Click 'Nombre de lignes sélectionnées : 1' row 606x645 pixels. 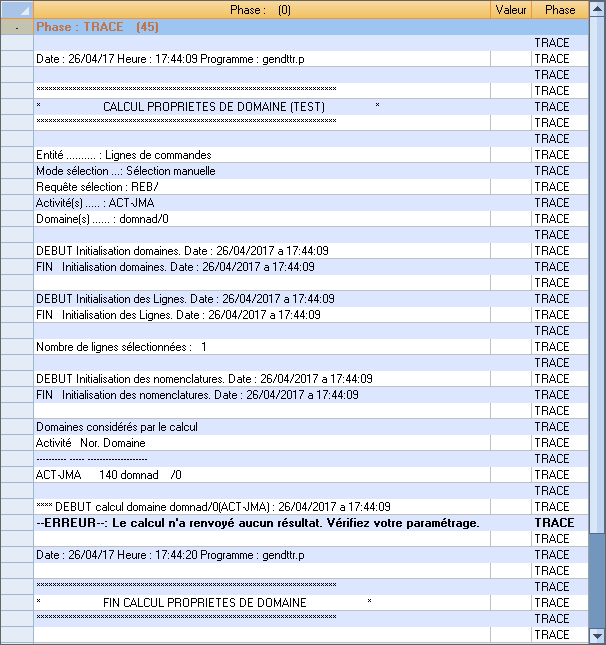click(122, 347)
